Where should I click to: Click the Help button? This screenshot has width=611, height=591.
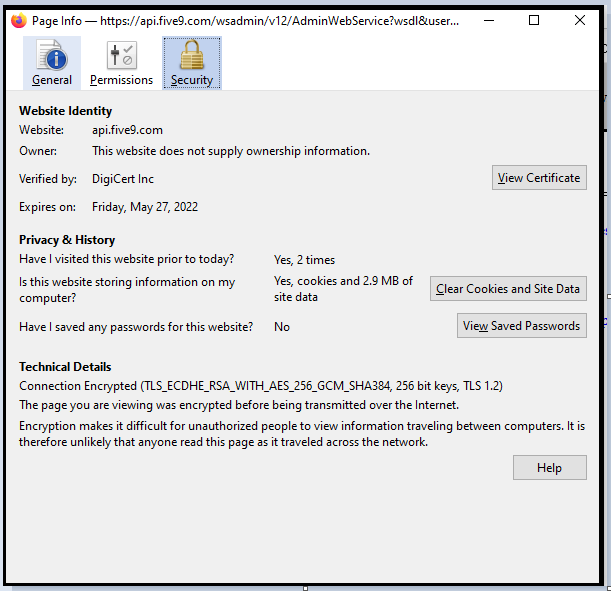click(549, 468)
